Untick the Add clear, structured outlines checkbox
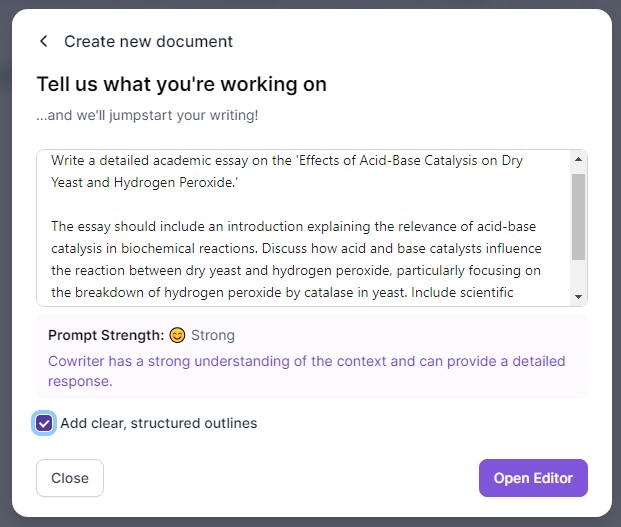The image size is (621, 527). pos(44,423)
